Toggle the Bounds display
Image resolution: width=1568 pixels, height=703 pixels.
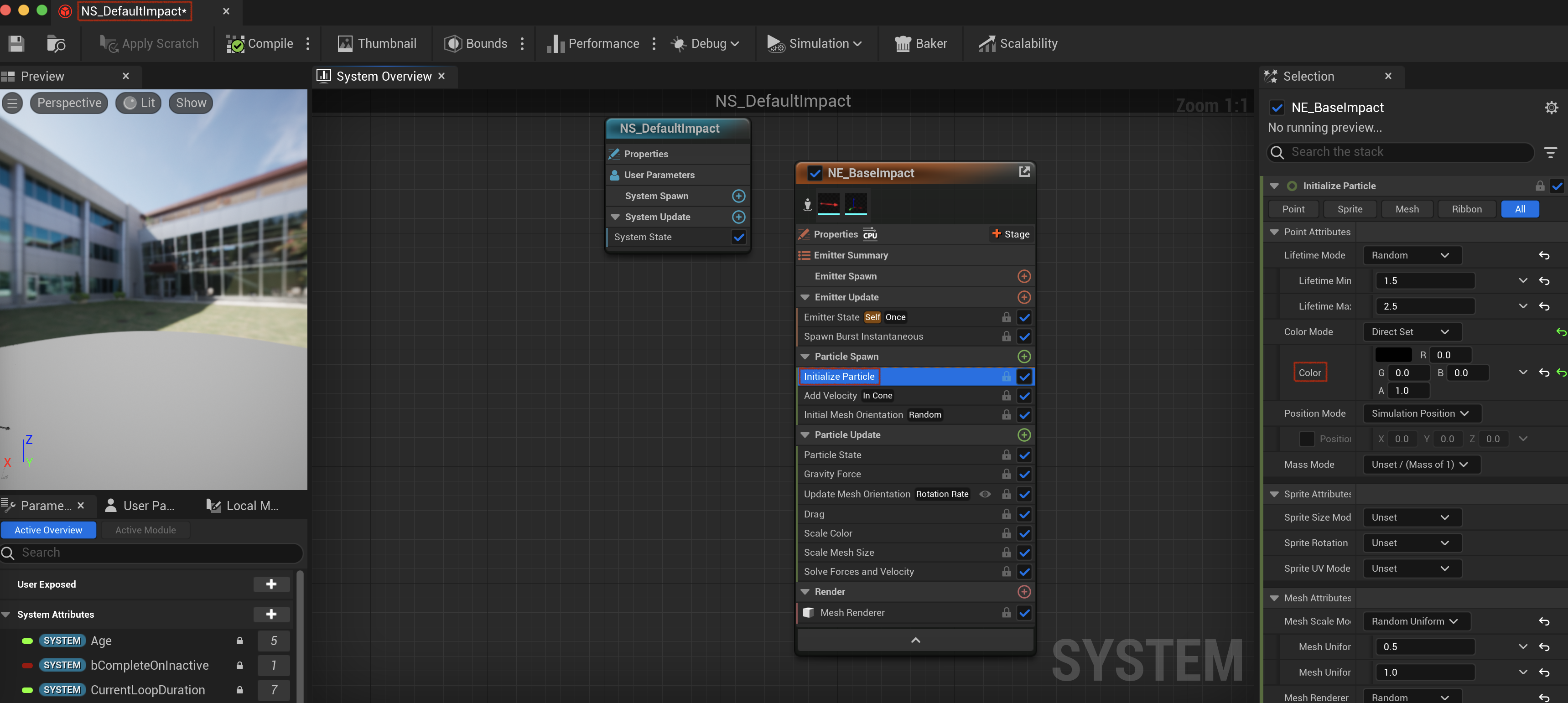click(x=475, y=43)
